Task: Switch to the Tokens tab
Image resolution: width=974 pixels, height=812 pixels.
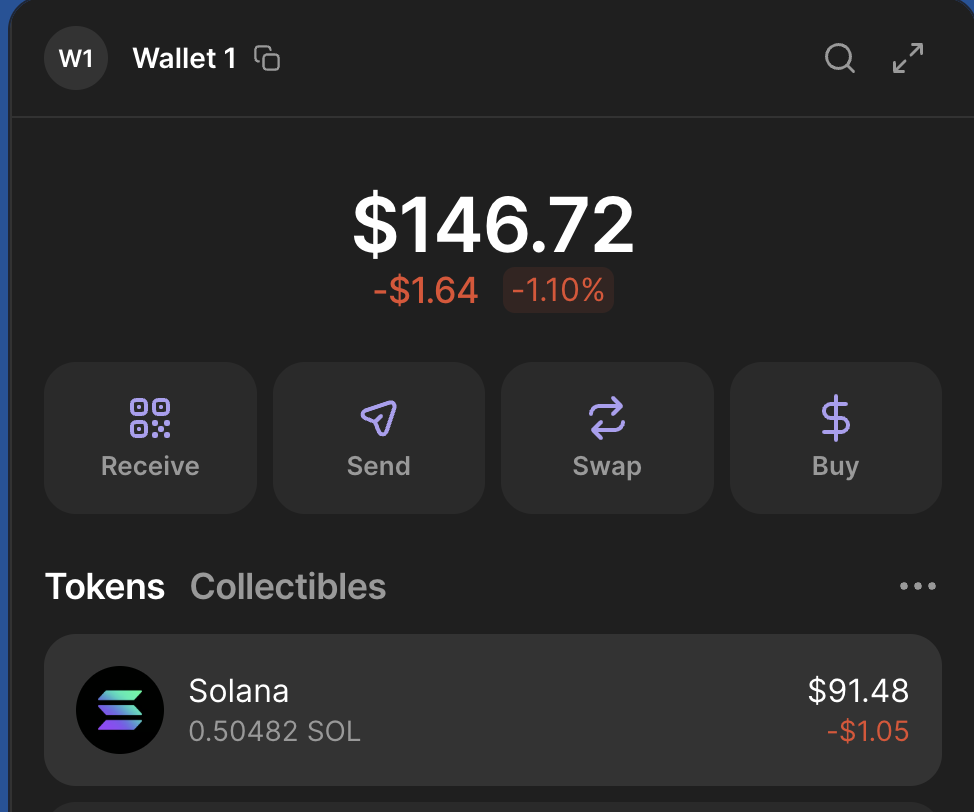Action: pos(105,586)
